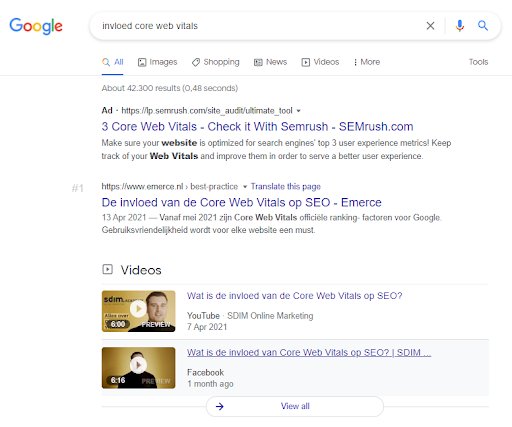Screen dimensions: 512x427
Task: Start voice search with microphone icon
Action: tap(460, 26)
